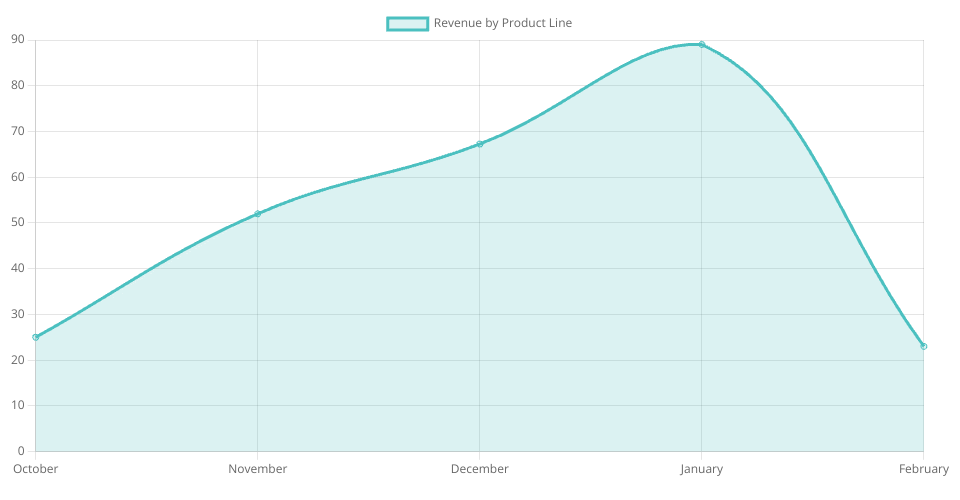Click the teal legend color box
Screen dimensions: 960x500
click(x=407, y=23)
